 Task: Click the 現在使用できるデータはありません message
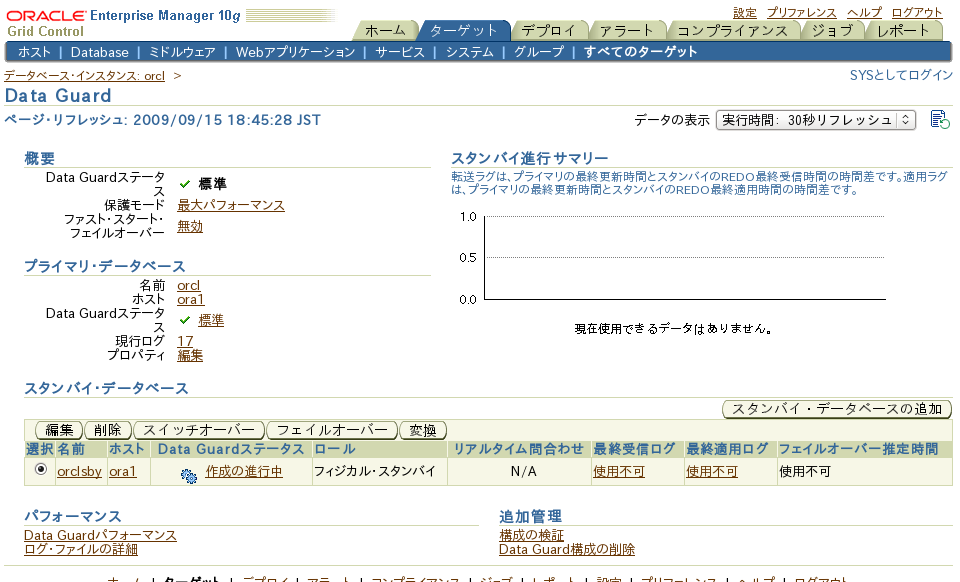(x=673, y=329)
